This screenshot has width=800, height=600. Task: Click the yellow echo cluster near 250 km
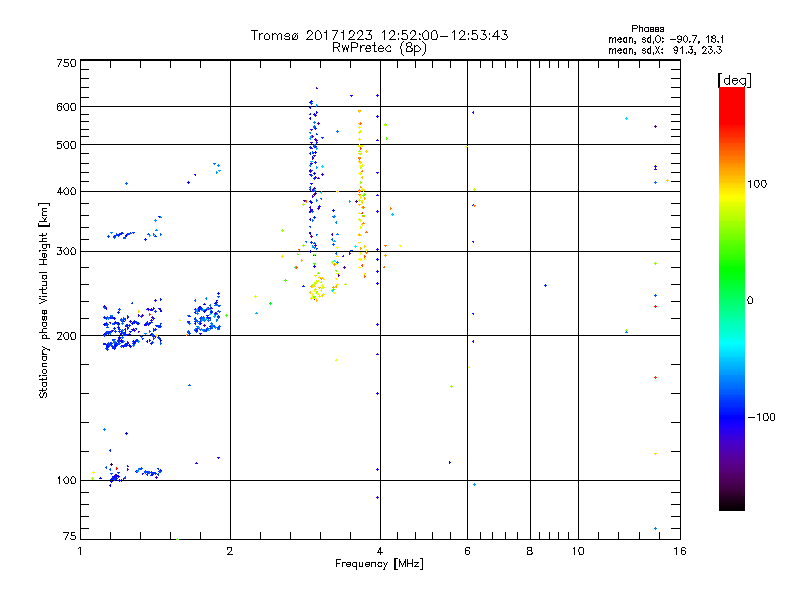317,288
